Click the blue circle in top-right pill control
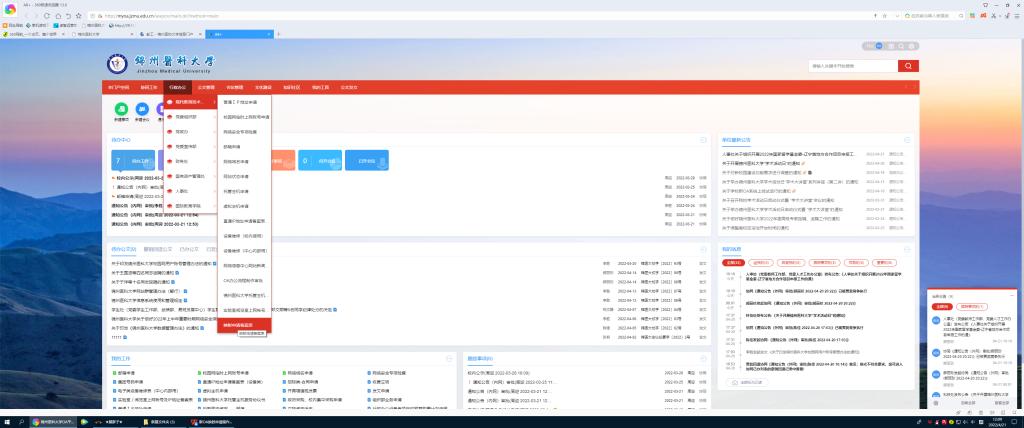 click(x=879, y=46)
